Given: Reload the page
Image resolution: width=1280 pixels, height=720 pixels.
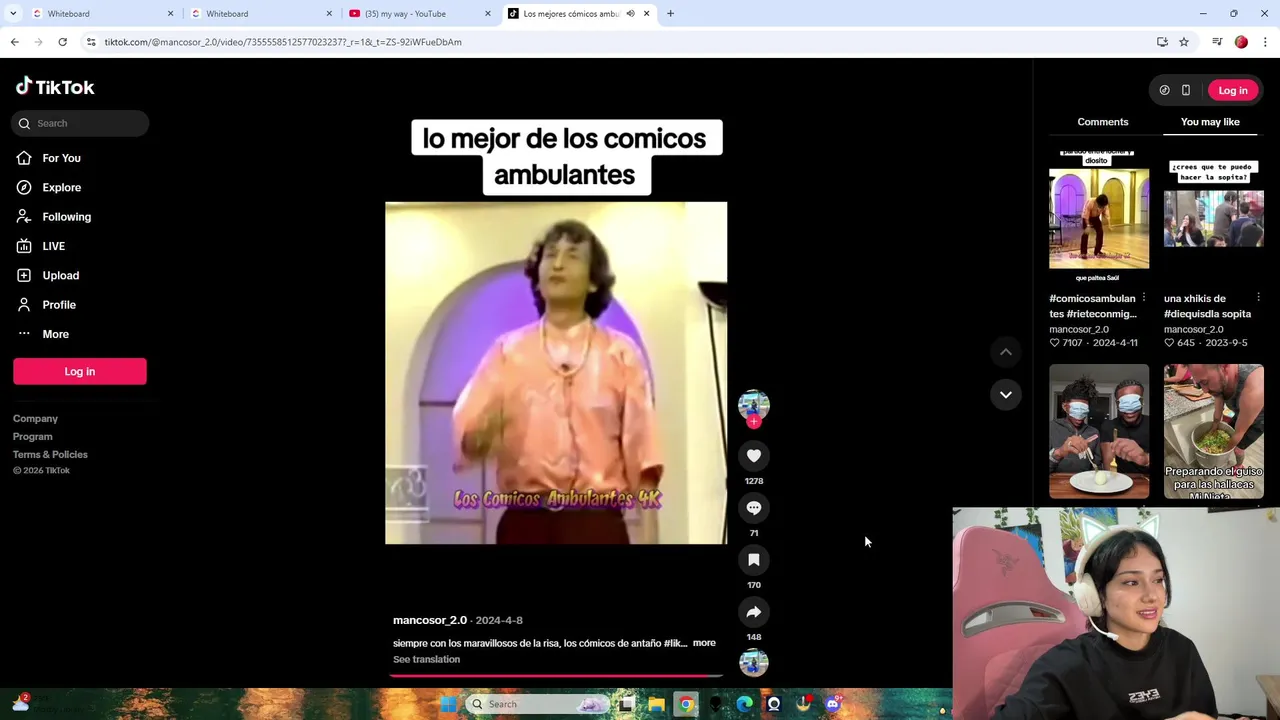Looking at the screenshot, I should pos(62,42).
